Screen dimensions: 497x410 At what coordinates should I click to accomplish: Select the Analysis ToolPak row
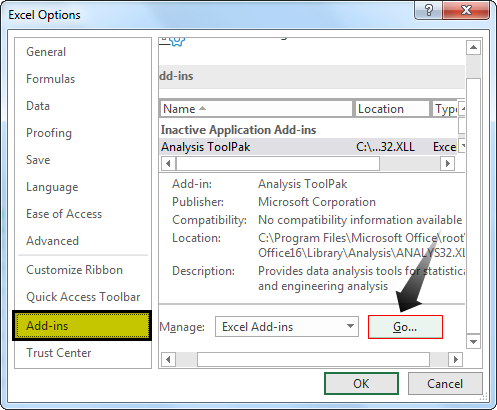(x=308, y=147)
